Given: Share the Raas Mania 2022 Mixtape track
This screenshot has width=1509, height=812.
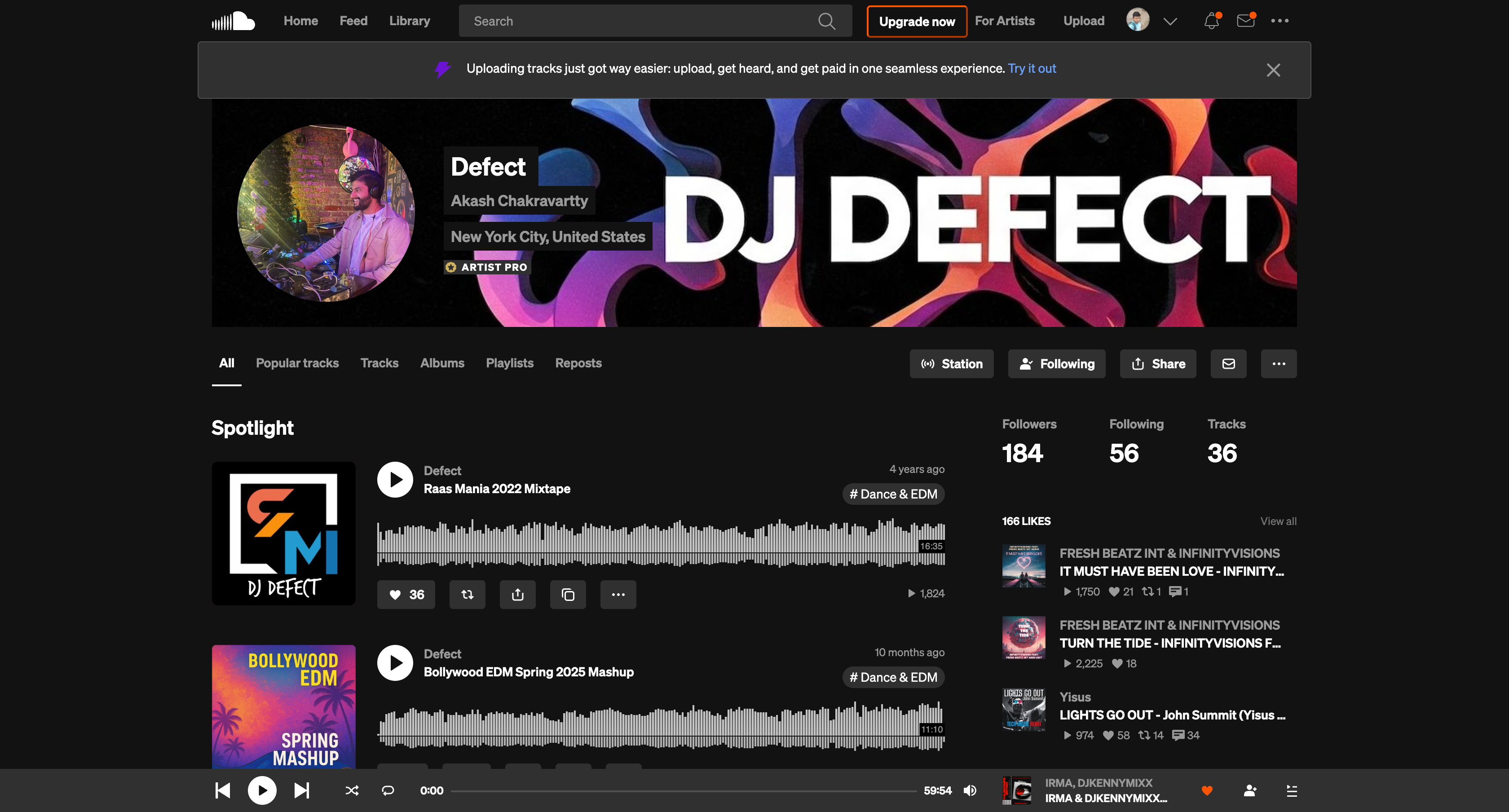Looking at the screenshot, I should pos(518,595).
